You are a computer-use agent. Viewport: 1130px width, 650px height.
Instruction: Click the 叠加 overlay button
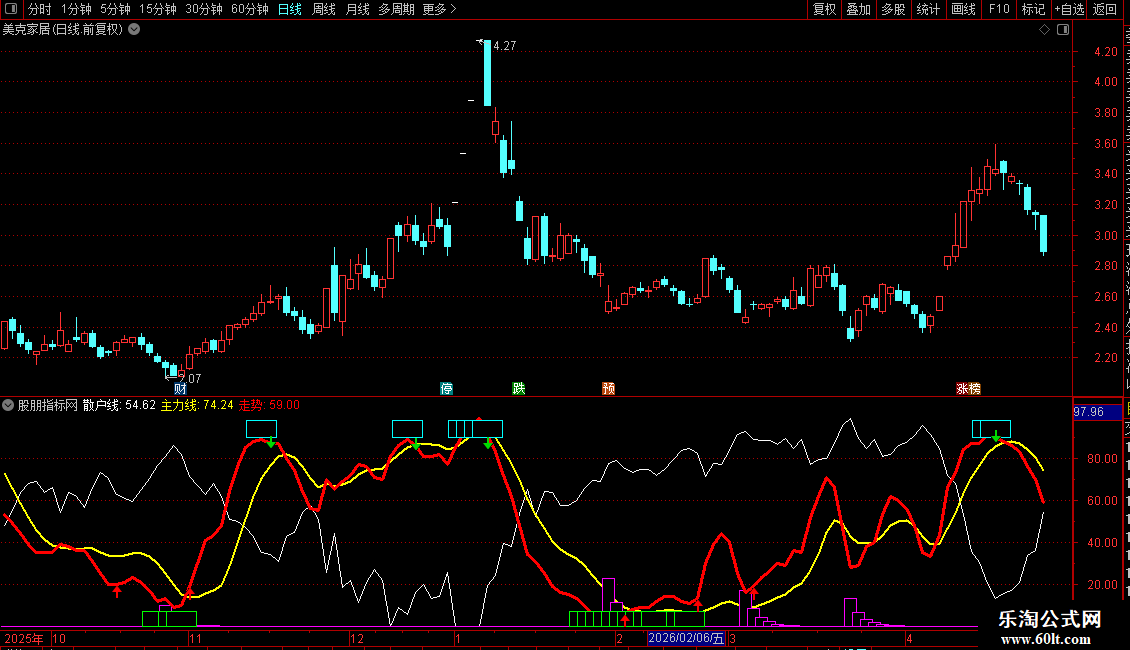pos(858,9)
